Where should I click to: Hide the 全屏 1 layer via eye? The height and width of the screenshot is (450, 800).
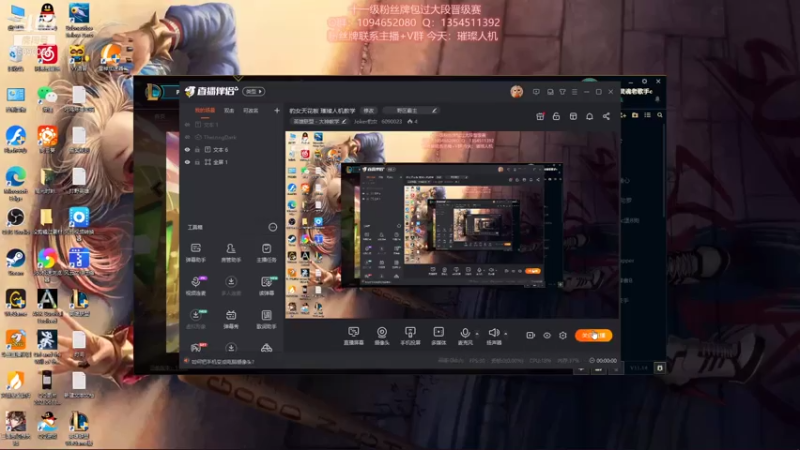coord(187,162)
